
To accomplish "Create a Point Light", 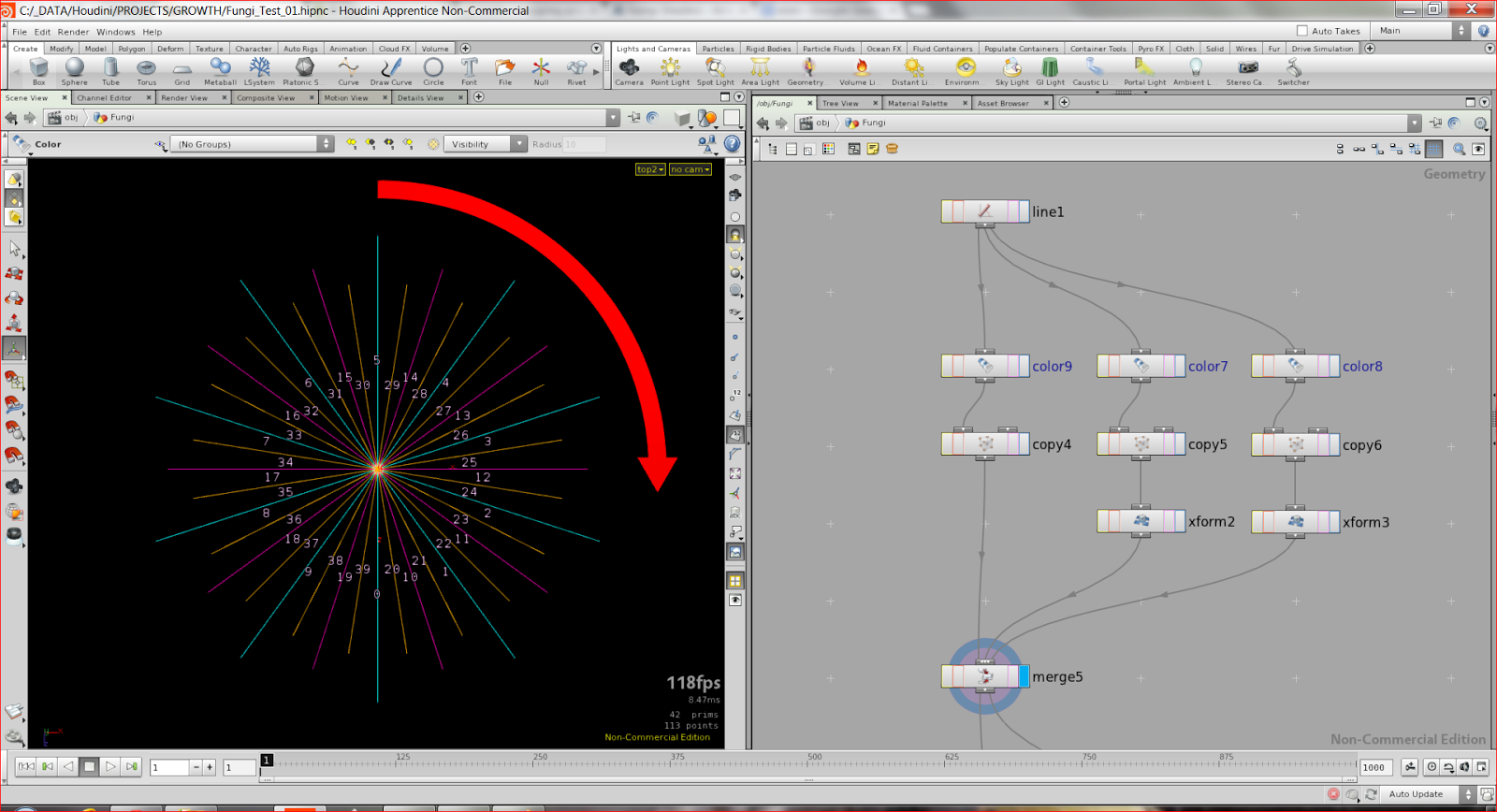I will [x=671, y=71].
